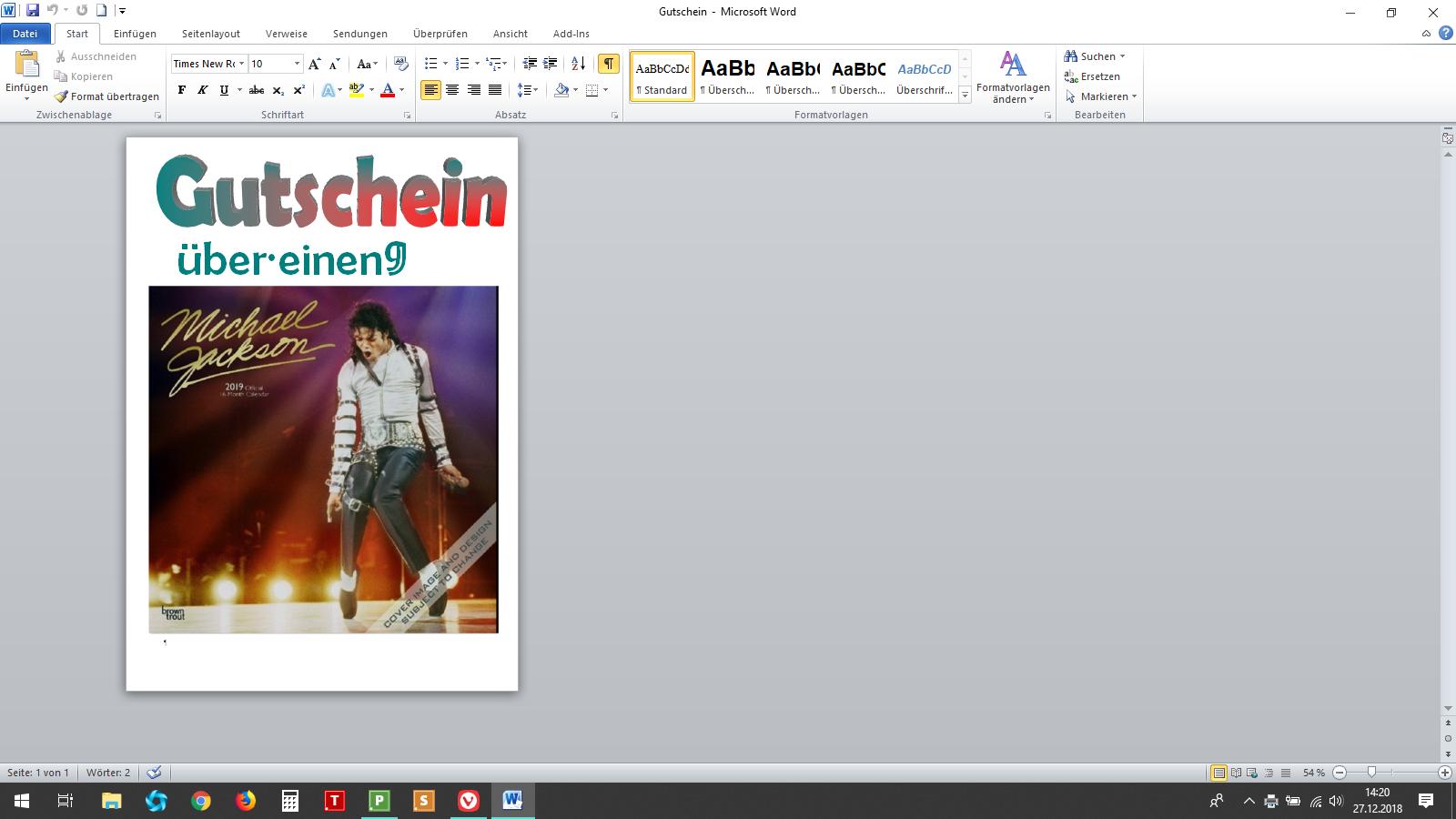1456x819 pixels.
Task: Click multilevel list icon
Action: pyautogui.click(x=493, y=64)
